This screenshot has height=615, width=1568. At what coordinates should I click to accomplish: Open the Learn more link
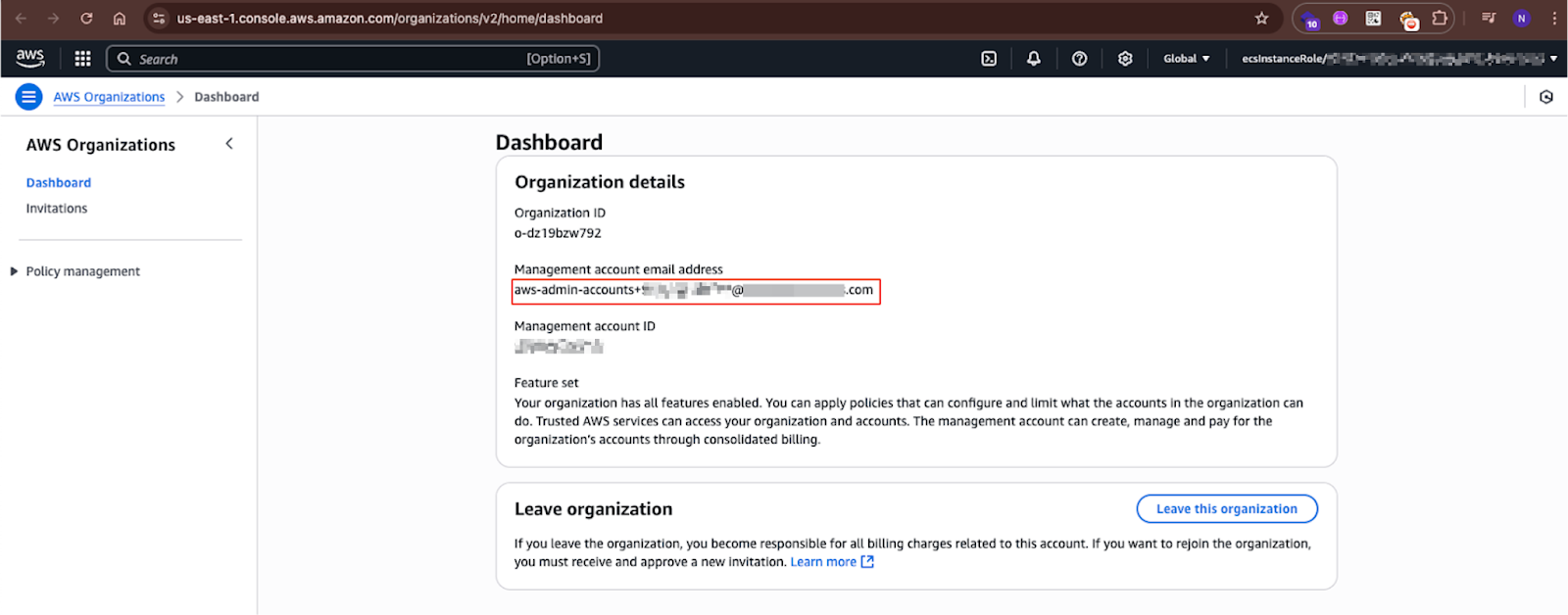(823, 562)
